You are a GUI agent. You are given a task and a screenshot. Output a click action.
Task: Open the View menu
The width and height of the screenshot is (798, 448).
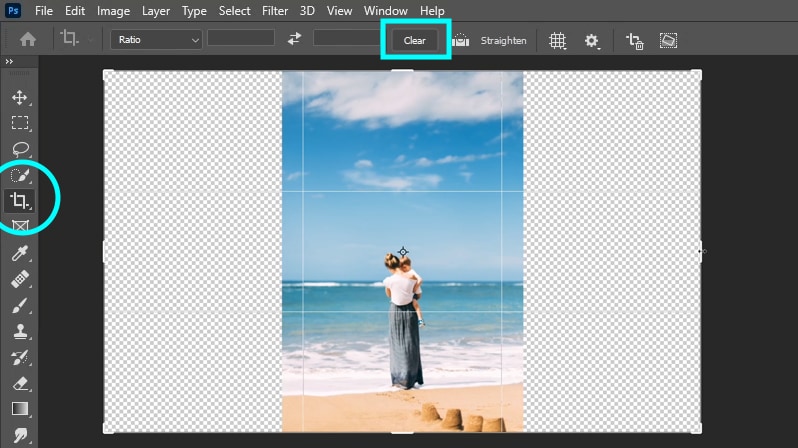click(x=339, y=11)
